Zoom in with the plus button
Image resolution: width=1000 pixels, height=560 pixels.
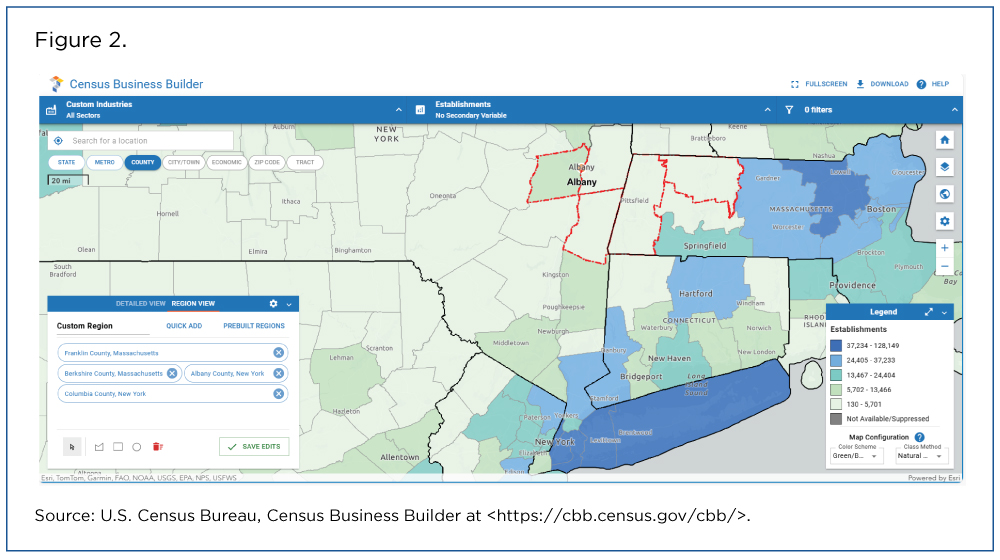click(945, 248)
